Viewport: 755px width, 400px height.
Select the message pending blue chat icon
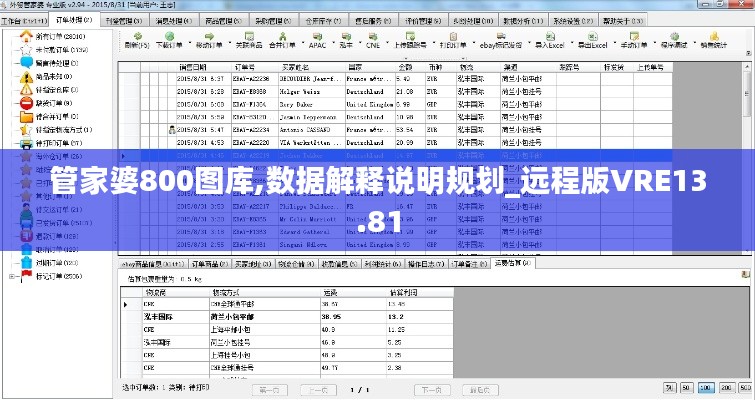pos(26,62)
